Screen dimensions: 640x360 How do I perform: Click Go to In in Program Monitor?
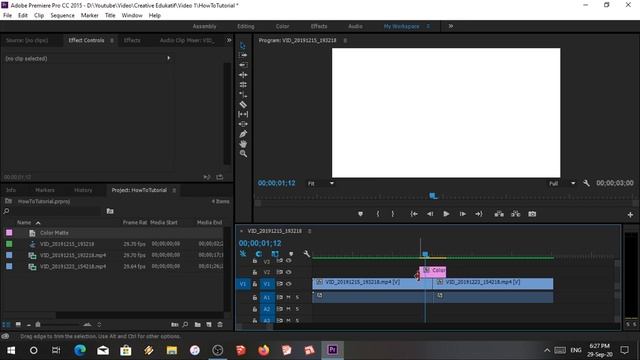pyautogui.click(x=414, y=214)
